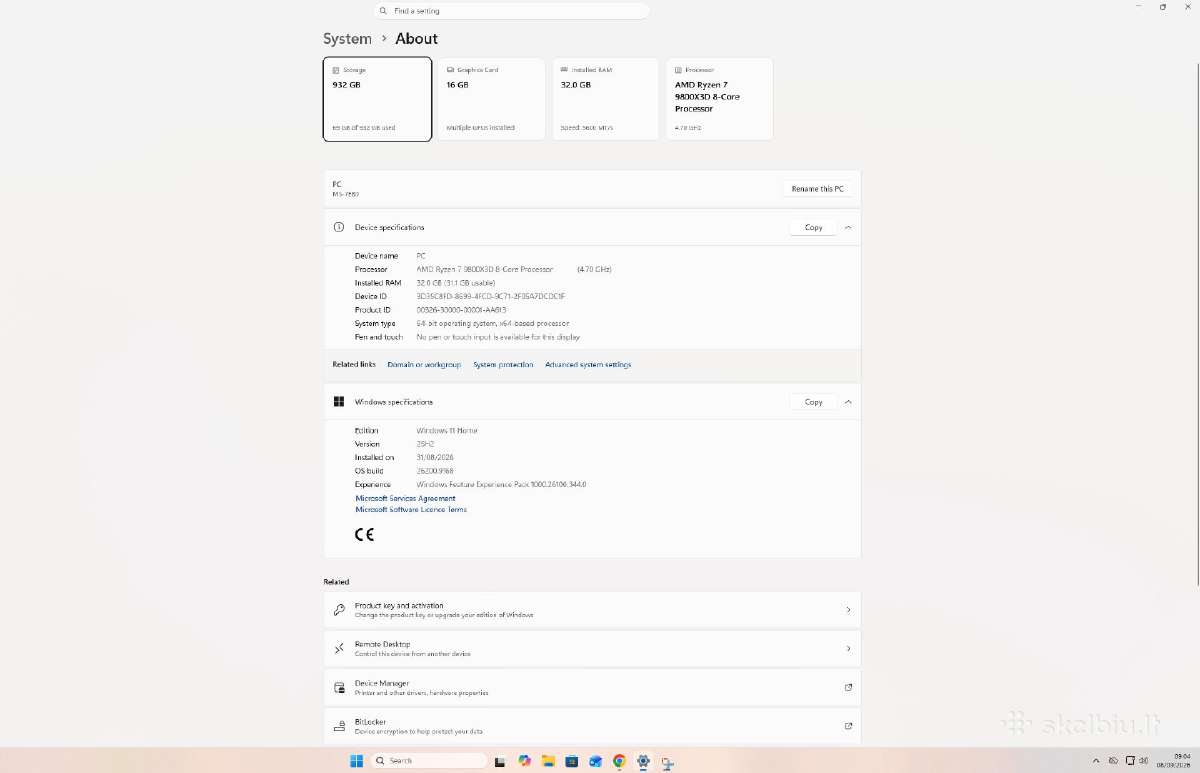Open Advanced system settings link
Image resolution: width=1200 pixels, height=773 pixels.
(x=588, y=365)
